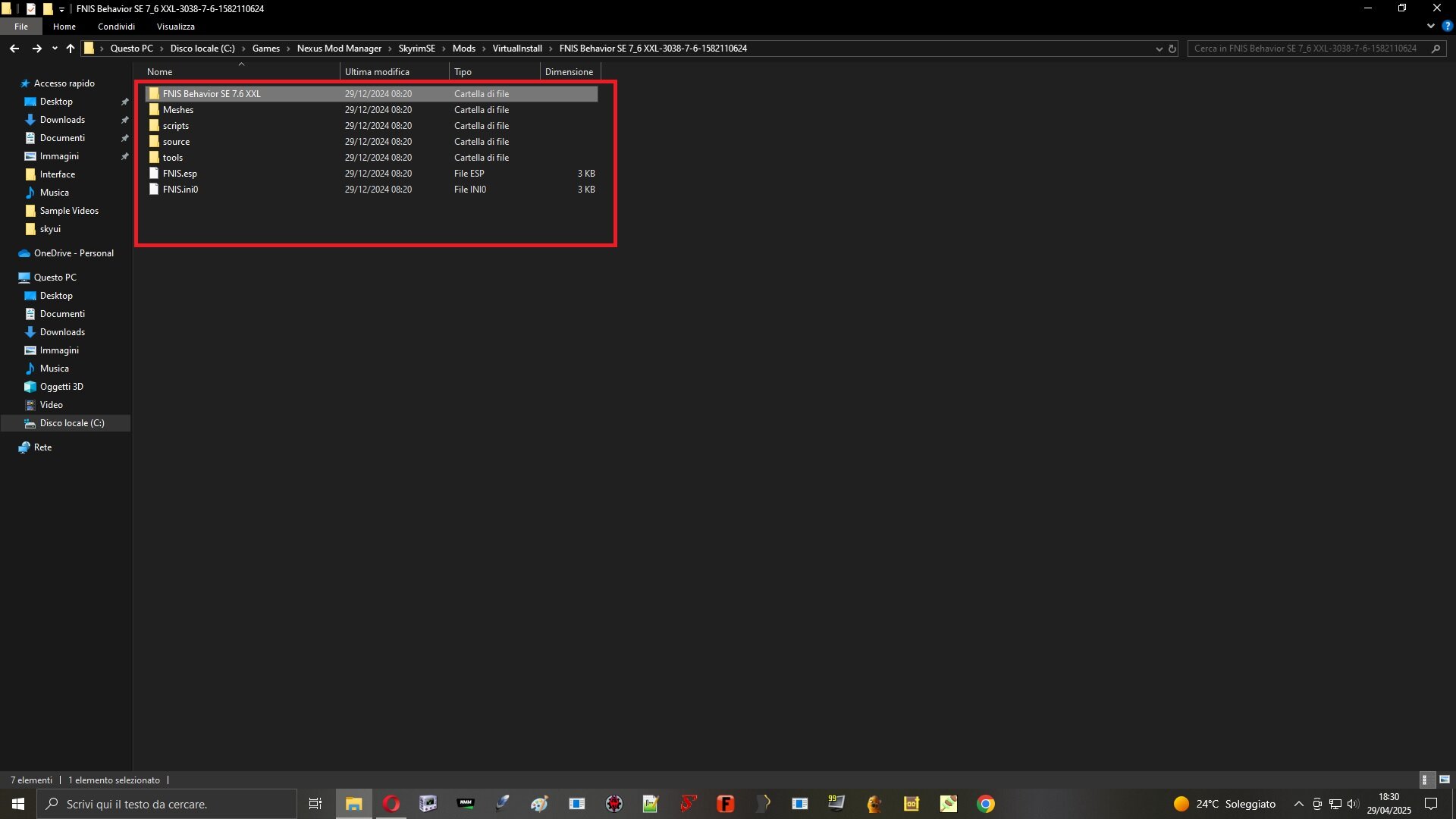Expand the address bar history dropdown

tap(1159, 49)
